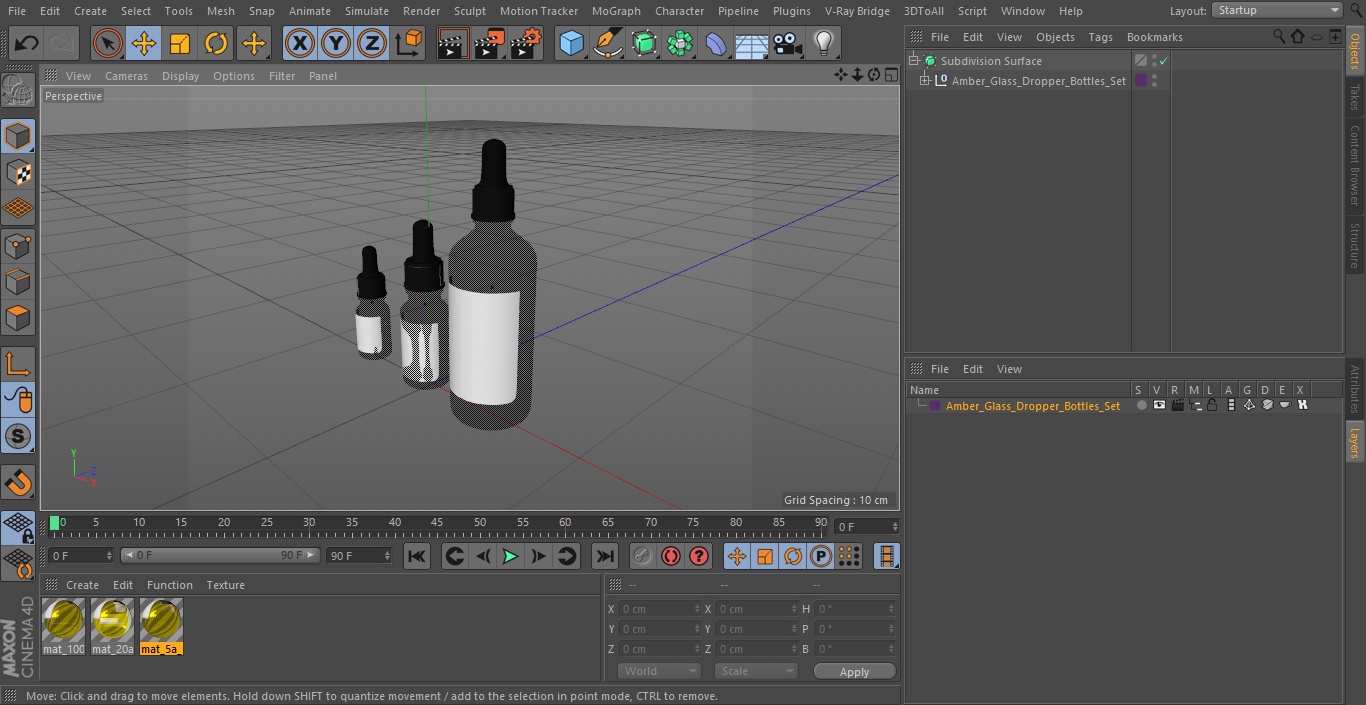Click the Undo arrow icon
Image resolution: width=1366 pixels, height=705 pixels.
(27, 44)
